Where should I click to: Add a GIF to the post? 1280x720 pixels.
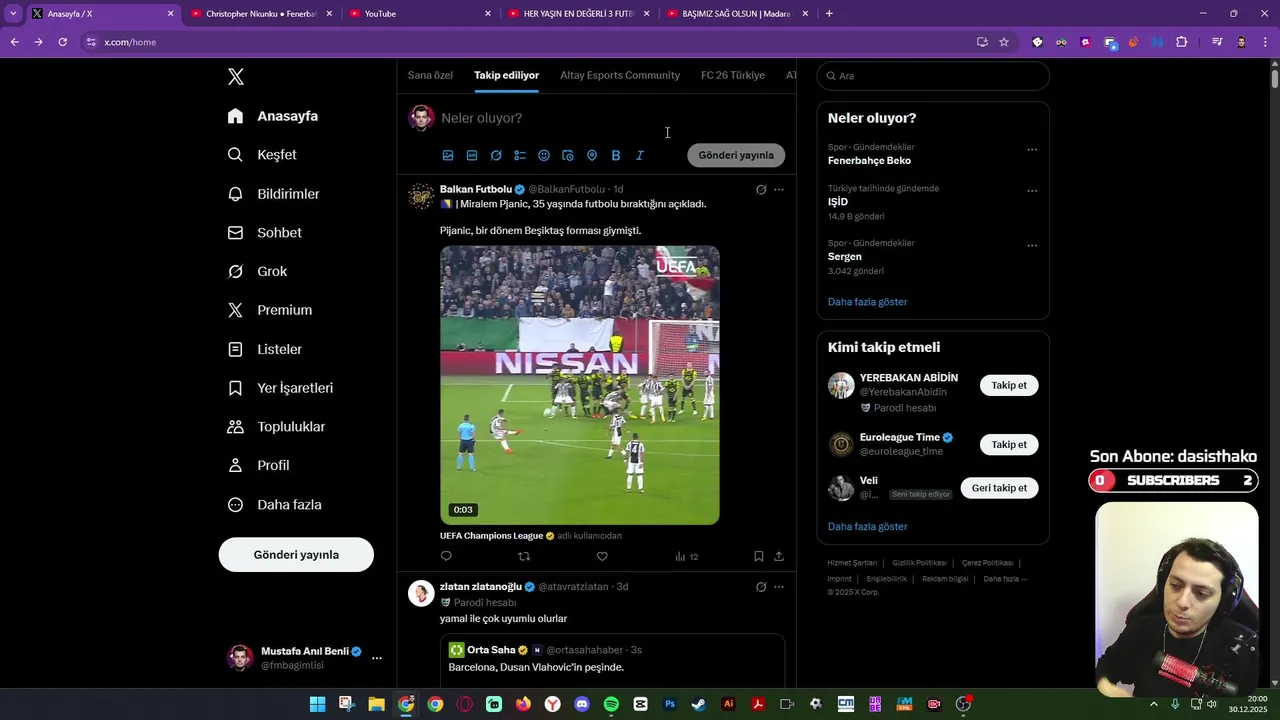[472, 155]
